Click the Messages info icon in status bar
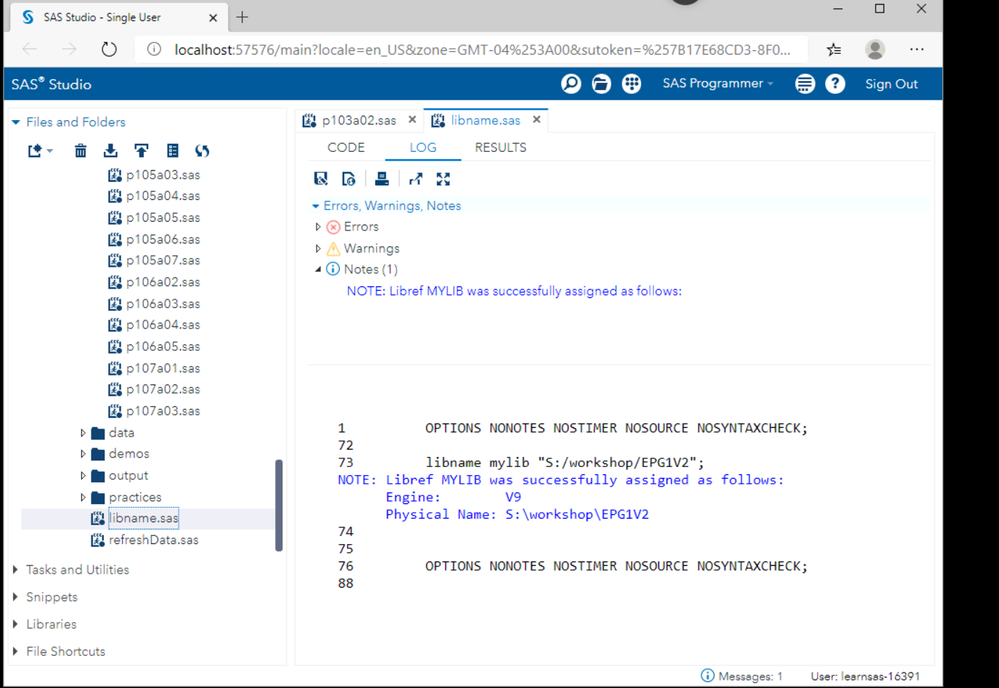999x688 pixels. pyautogui.click(x=707, y=675)
